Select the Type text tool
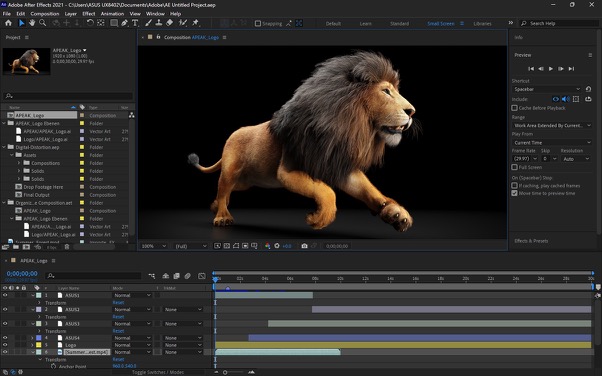 pos(135,23)
